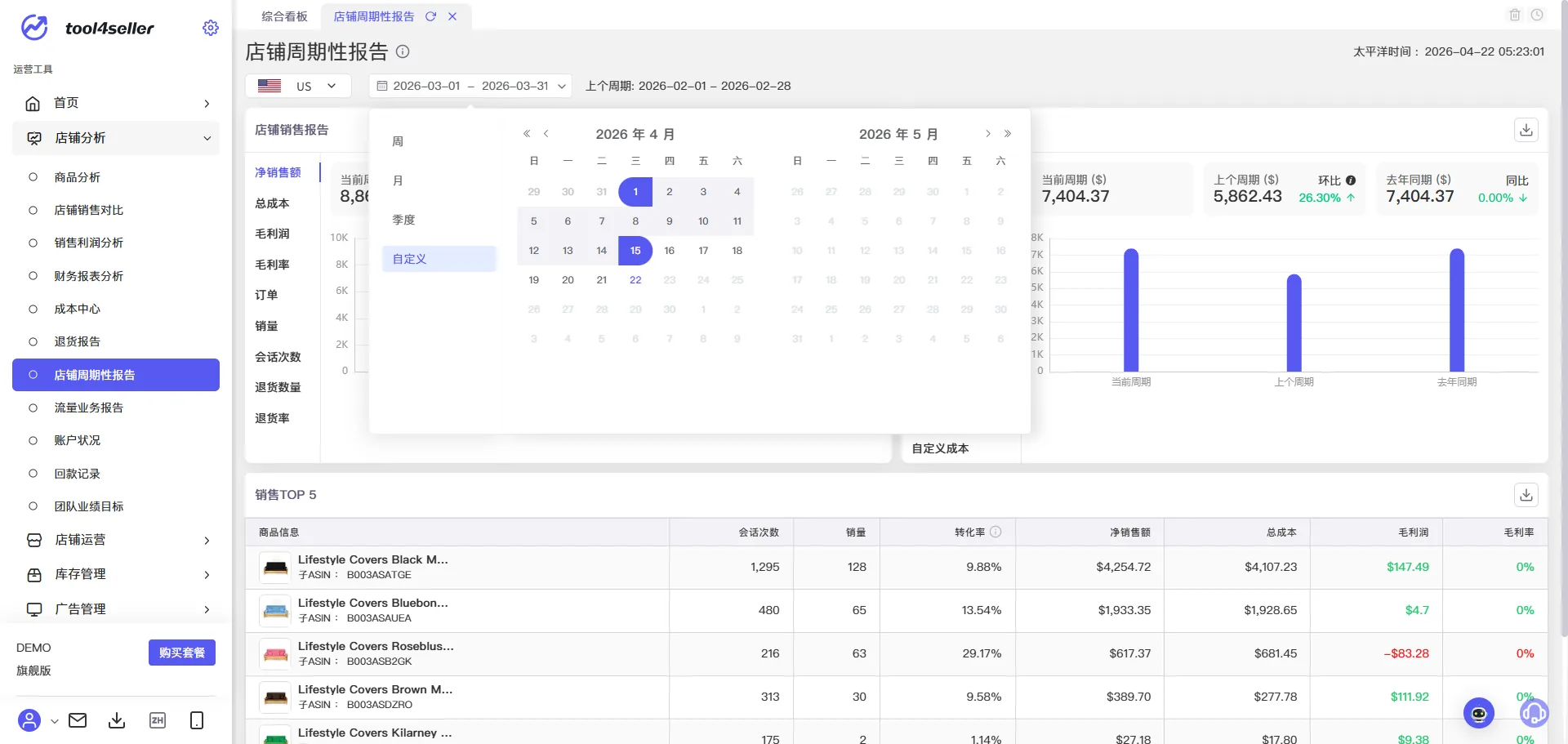This screenshot has width=1568, height=744.
Task: Pick April 1 in the calendar
Action: tap(635, 192)
